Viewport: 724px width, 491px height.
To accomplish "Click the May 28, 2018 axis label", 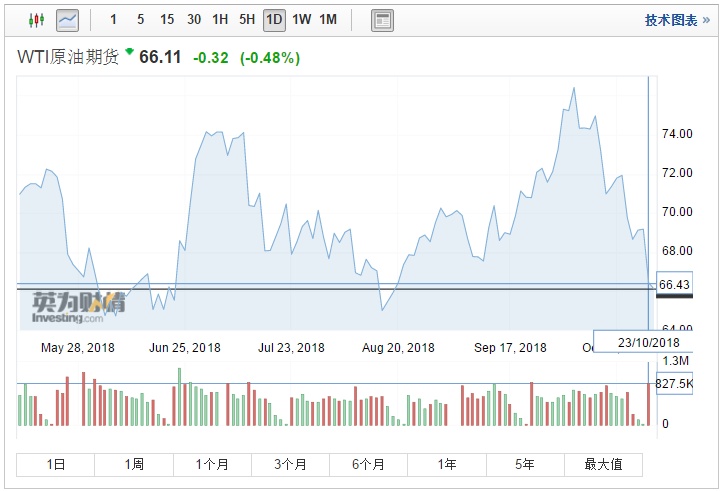I will (x=78, y=347).
